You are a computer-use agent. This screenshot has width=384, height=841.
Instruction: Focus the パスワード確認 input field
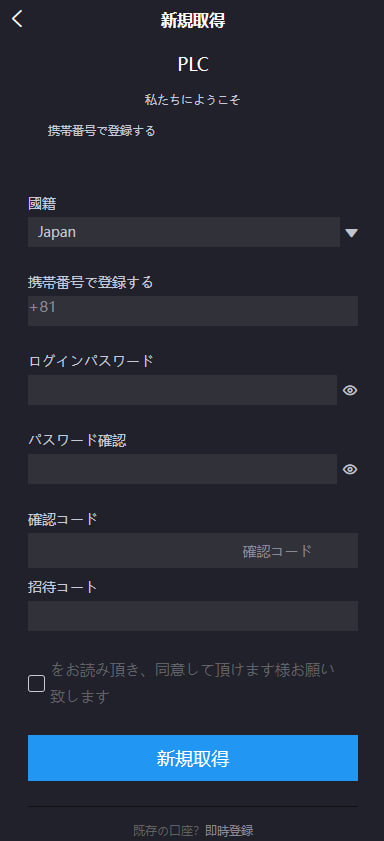[182, 469]
